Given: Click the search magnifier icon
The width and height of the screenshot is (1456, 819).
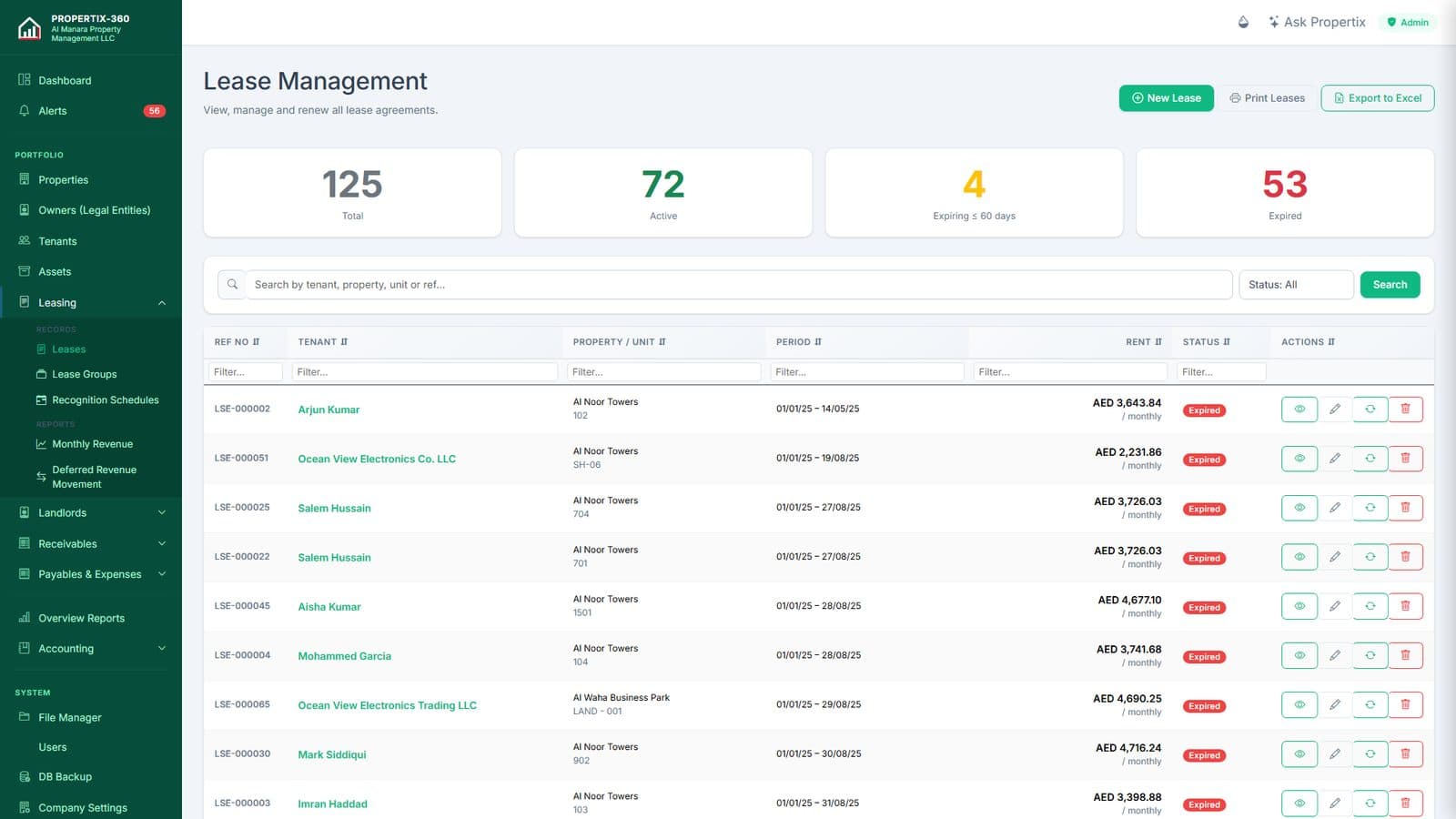Looking at the screenshot, I should (x=232, y=285).
